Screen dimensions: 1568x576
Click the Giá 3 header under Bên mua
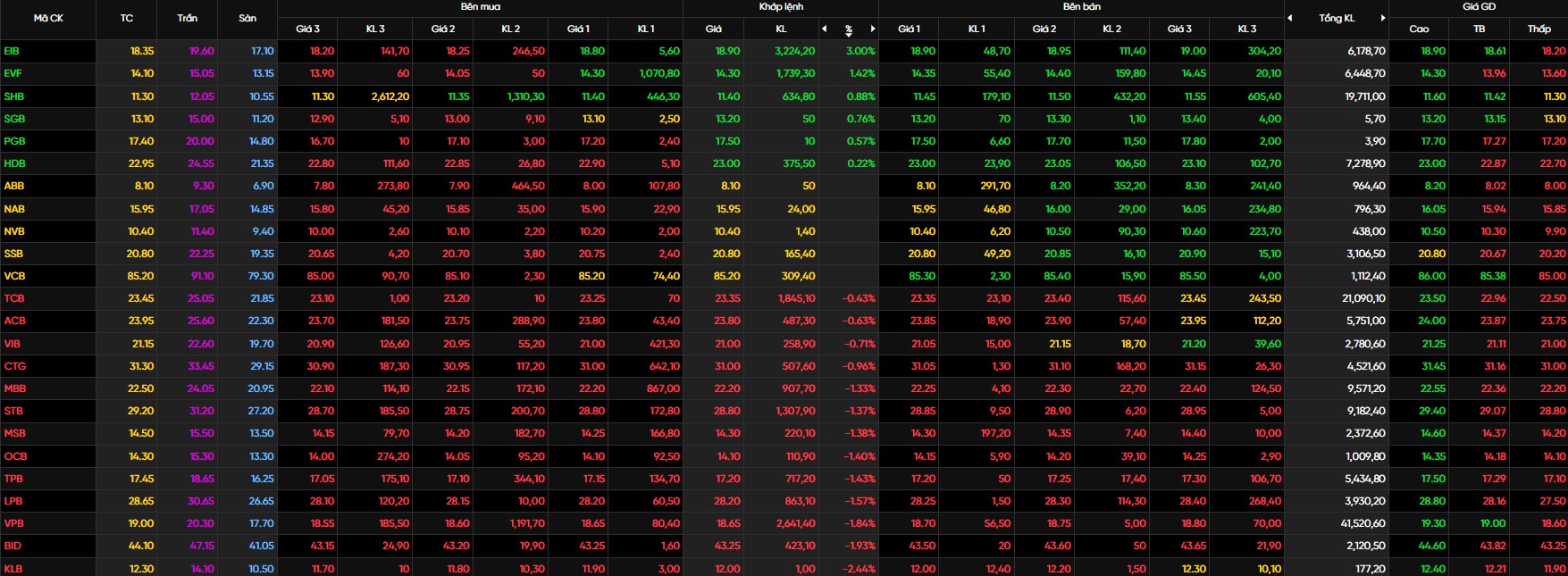307,29
